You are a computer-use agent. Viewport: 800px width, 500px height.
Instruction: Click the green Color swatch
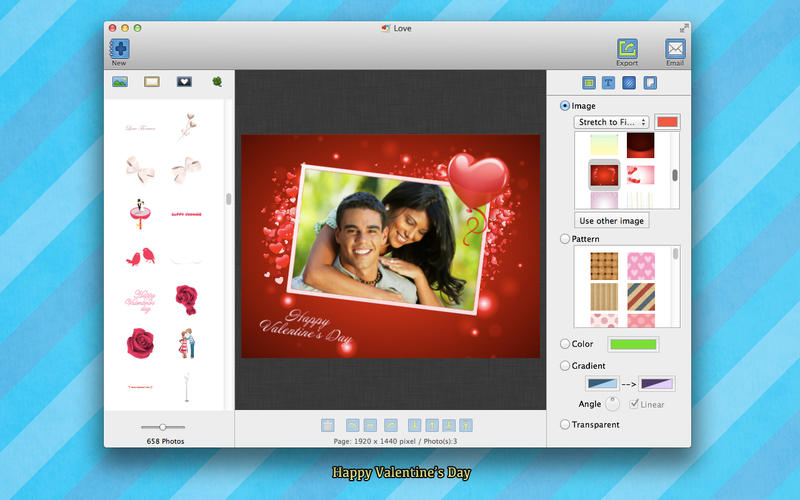tap(632, 344)
